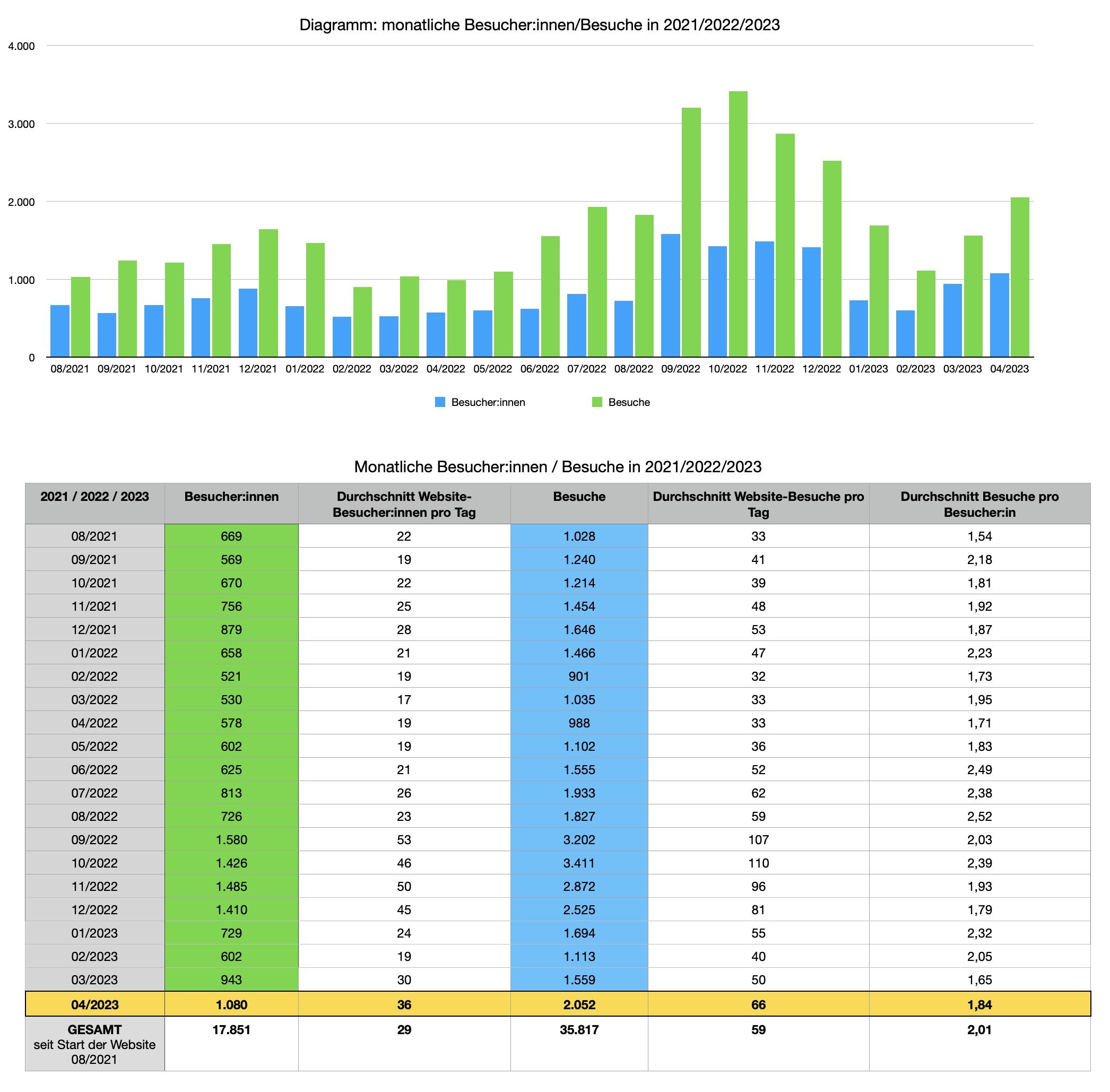Click highlighted ratio cell 1,84
This screenshot has height=1092, width=1110.
coord(980,1005)
